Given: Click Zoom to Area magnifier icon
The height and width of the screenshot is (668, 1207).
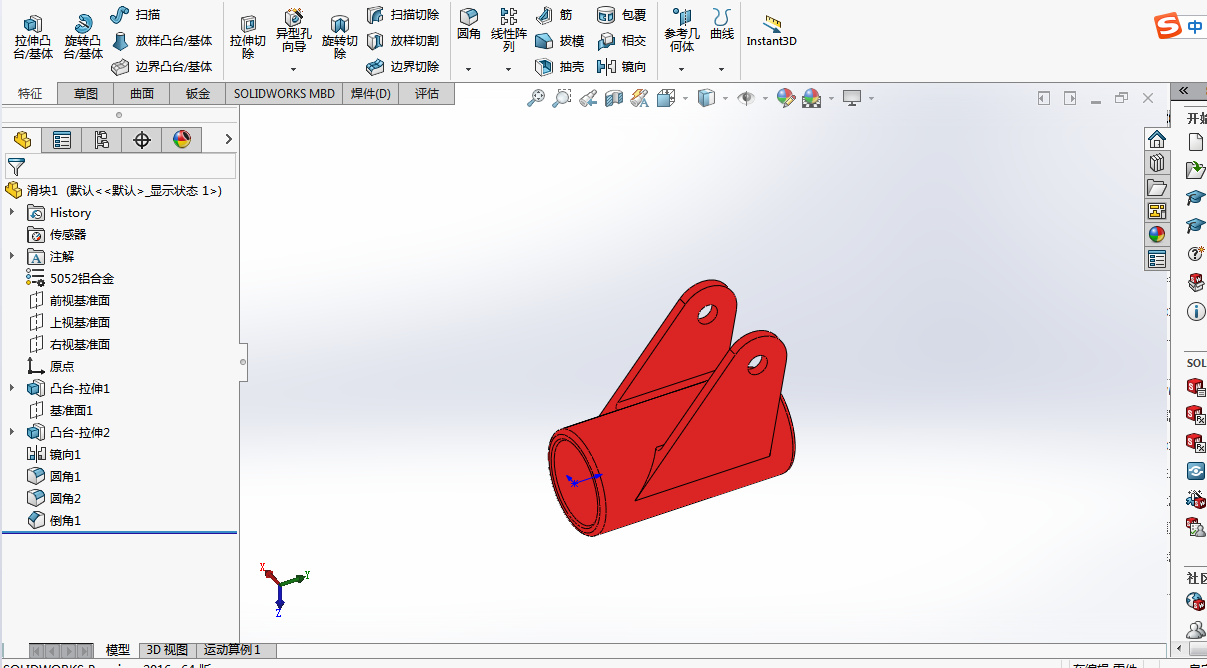Looking at the screenshot, I should 562,98.
